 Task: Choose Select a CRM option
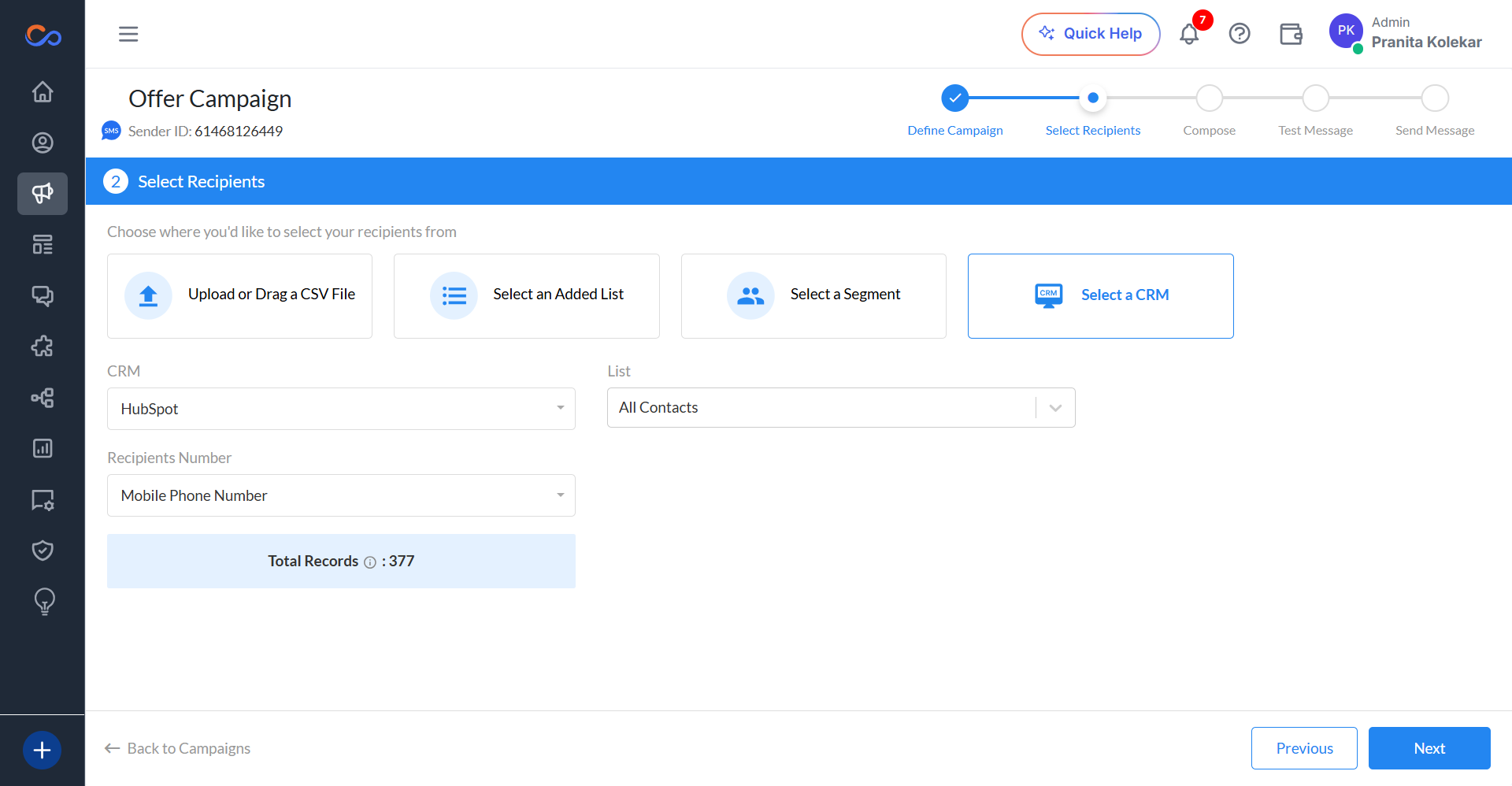click(x=1101, y=296)
